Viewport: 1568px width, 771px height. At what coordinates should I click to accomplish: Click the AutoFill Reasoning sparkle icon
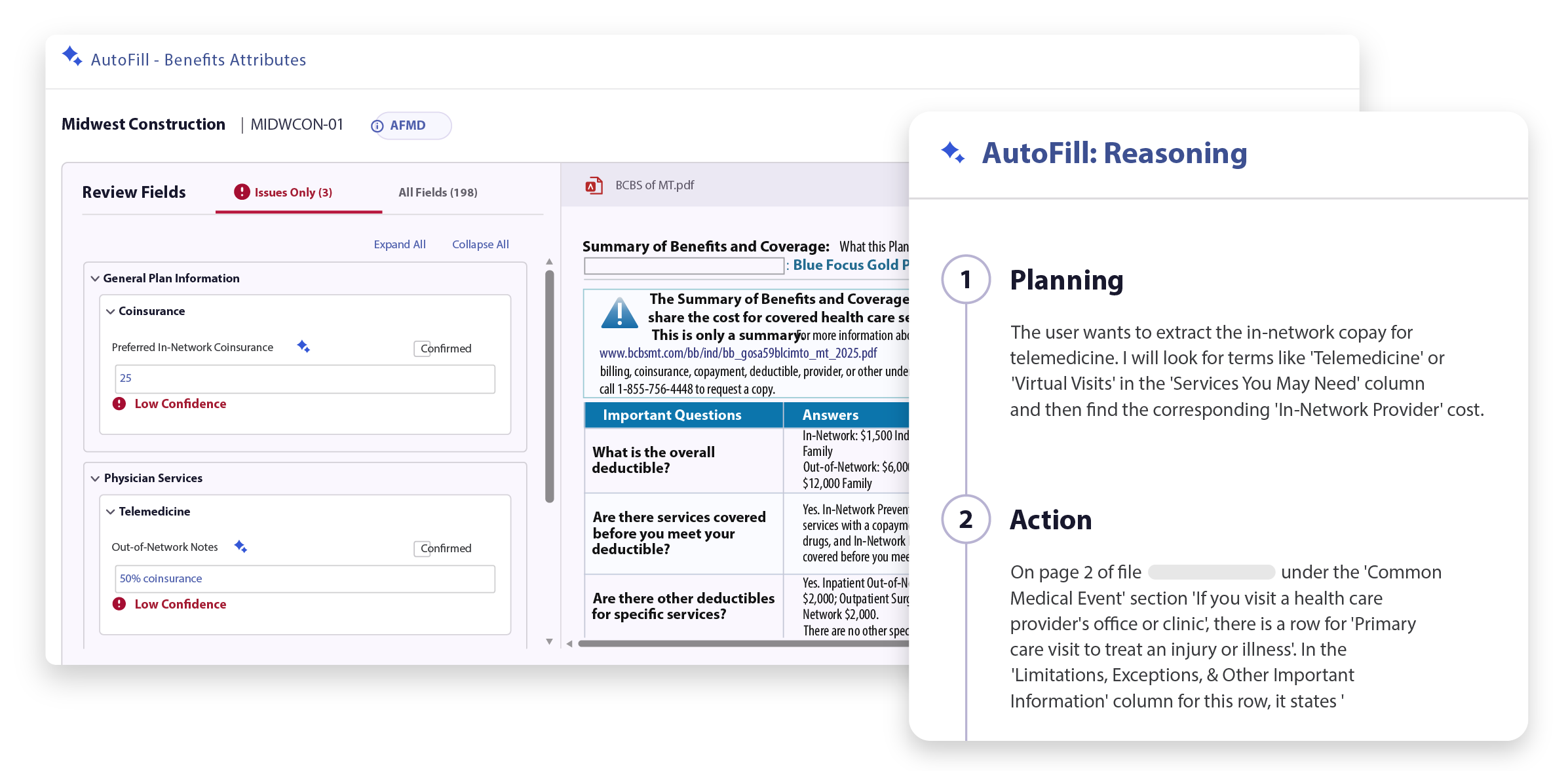click(x=953, y=153)
